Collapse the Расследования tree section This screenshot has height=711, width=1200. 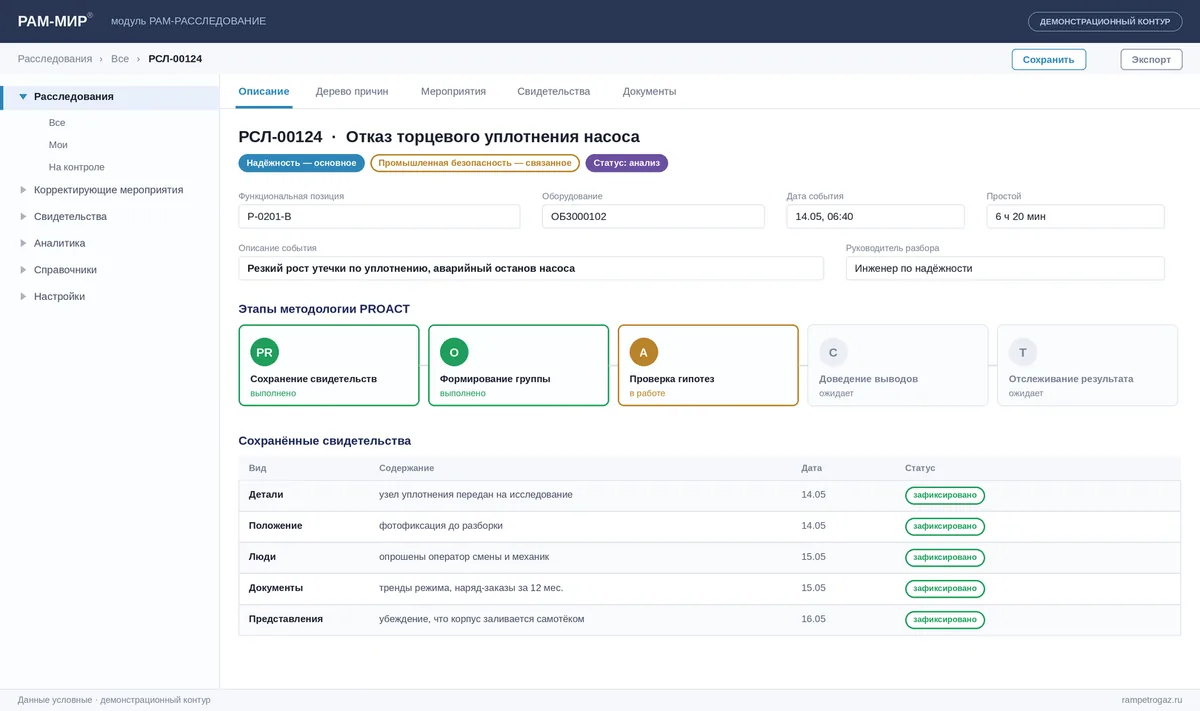point(23,97)
